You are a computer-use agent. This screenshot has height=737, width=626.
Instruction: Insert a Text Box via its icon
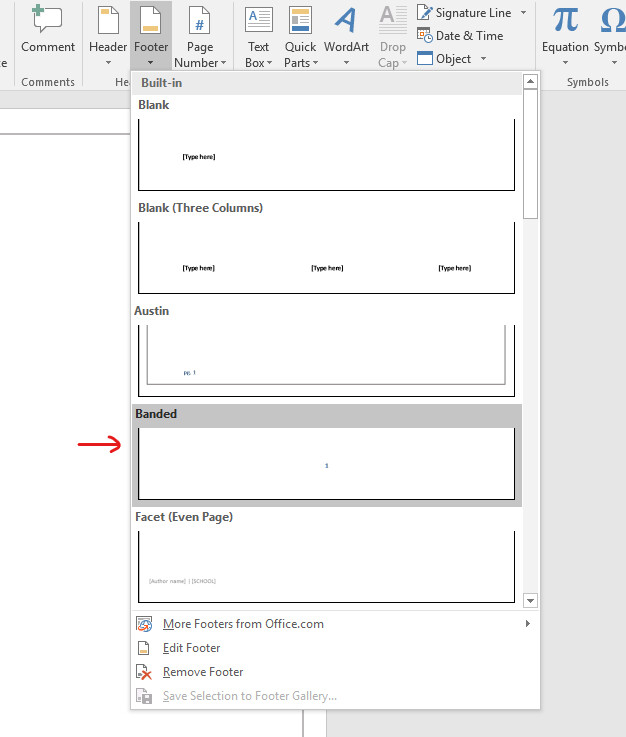point(258,20)
